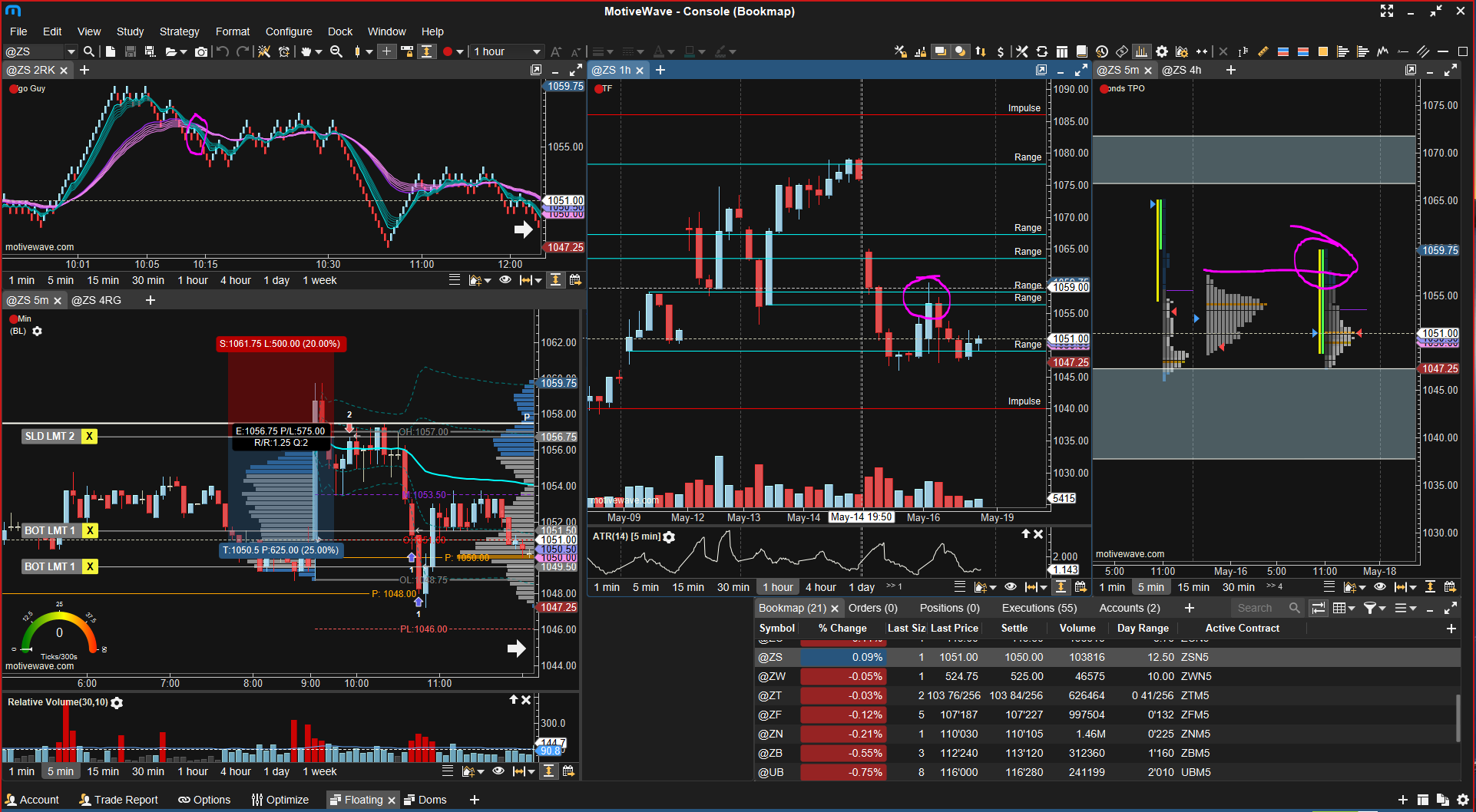Image resolution: width=1476 pixels, height=812 pixels.
Task: Open the alerts alarm clock icon
Action: pos(284,51)
